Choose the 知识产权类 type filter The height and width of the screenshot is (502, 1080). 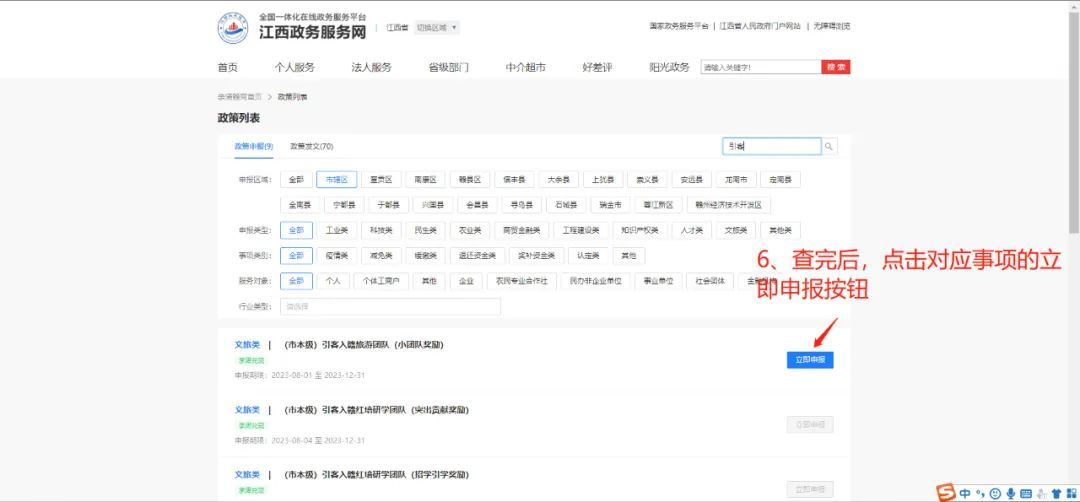(x=640, y=230)
